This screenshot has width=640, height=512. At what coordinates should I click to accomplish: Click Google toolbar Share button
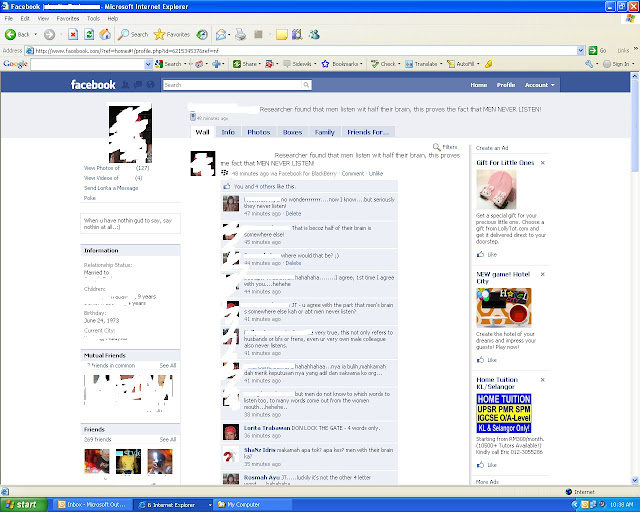pos(245,64)
